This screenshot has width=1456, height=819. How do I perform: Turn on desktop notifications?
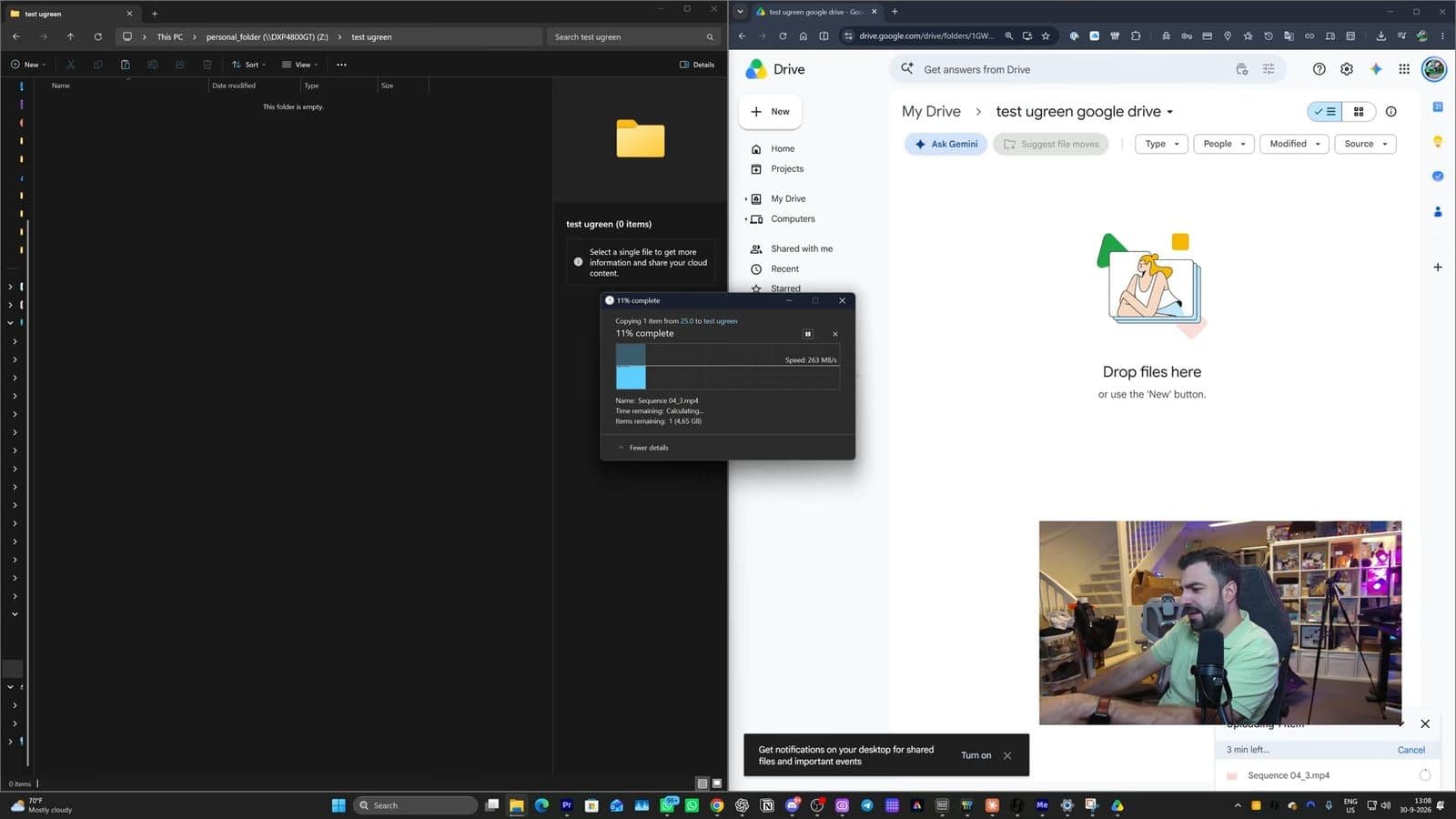point(976,755)
